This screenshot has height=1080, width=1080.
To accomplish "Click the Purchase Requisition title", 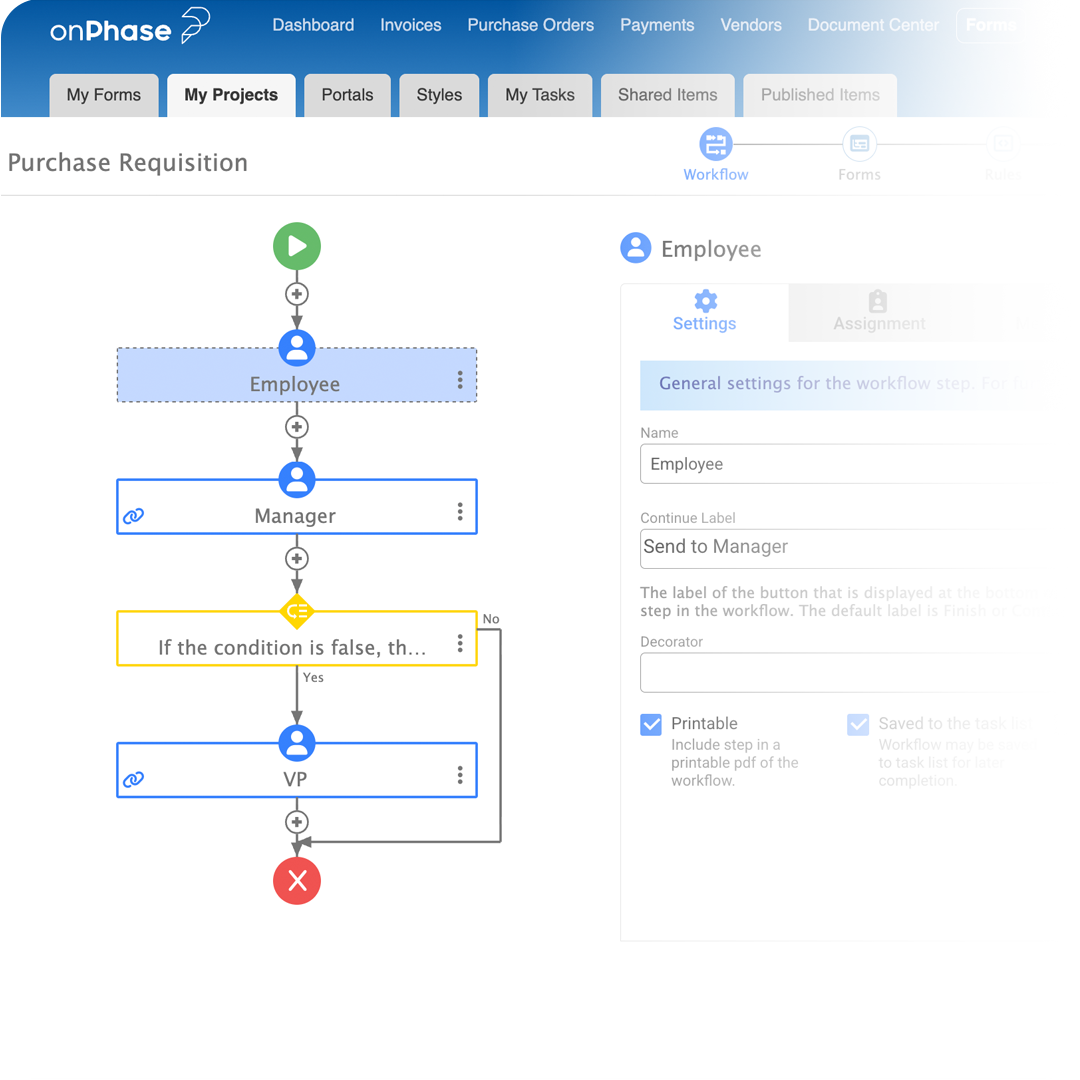I will pos(127,163).
